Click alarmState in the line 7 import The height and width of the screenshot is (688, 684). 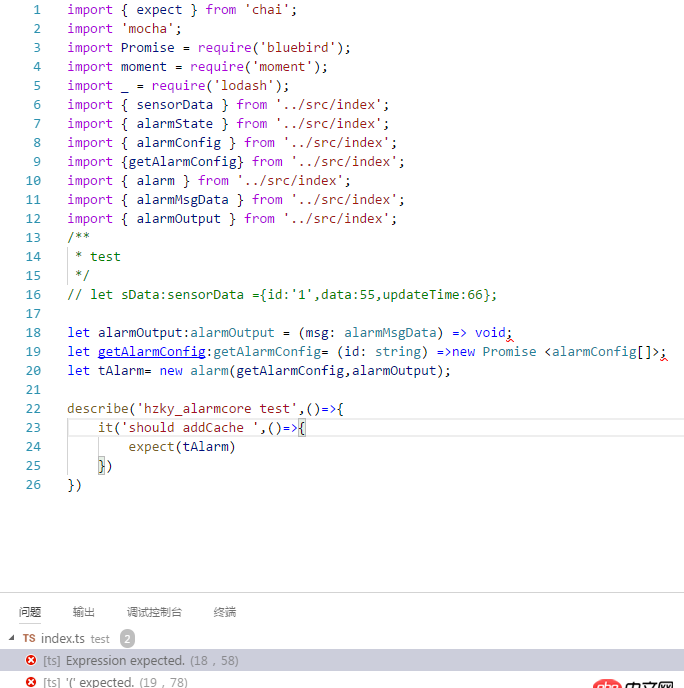pyautogui.click(x=175, y=124)
